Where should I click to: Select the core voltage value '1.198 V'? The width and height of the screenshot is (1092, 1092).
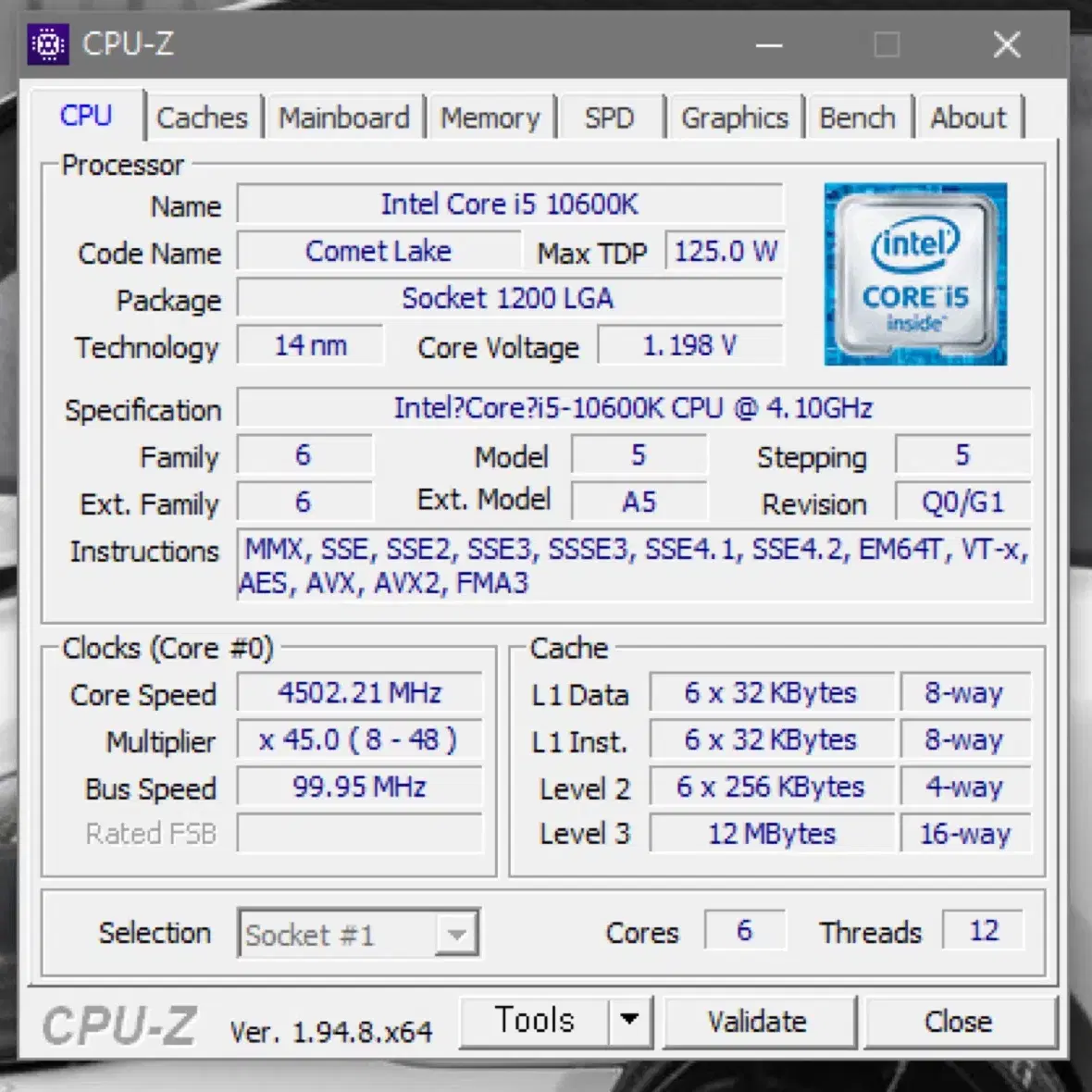pos(690,345)
